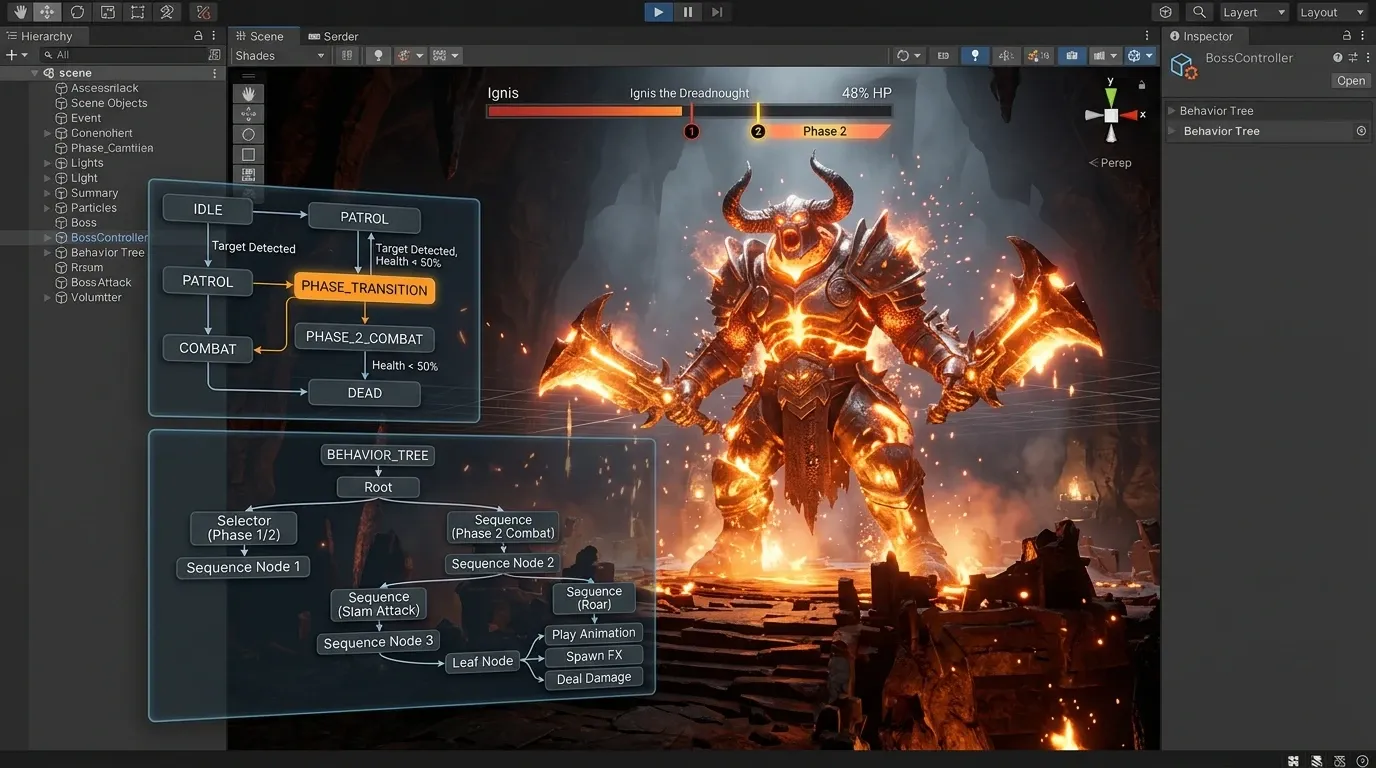Open the Scene view three-dot options menu
Viewport: 1376px width, 768px height.
click(1146, 36)
